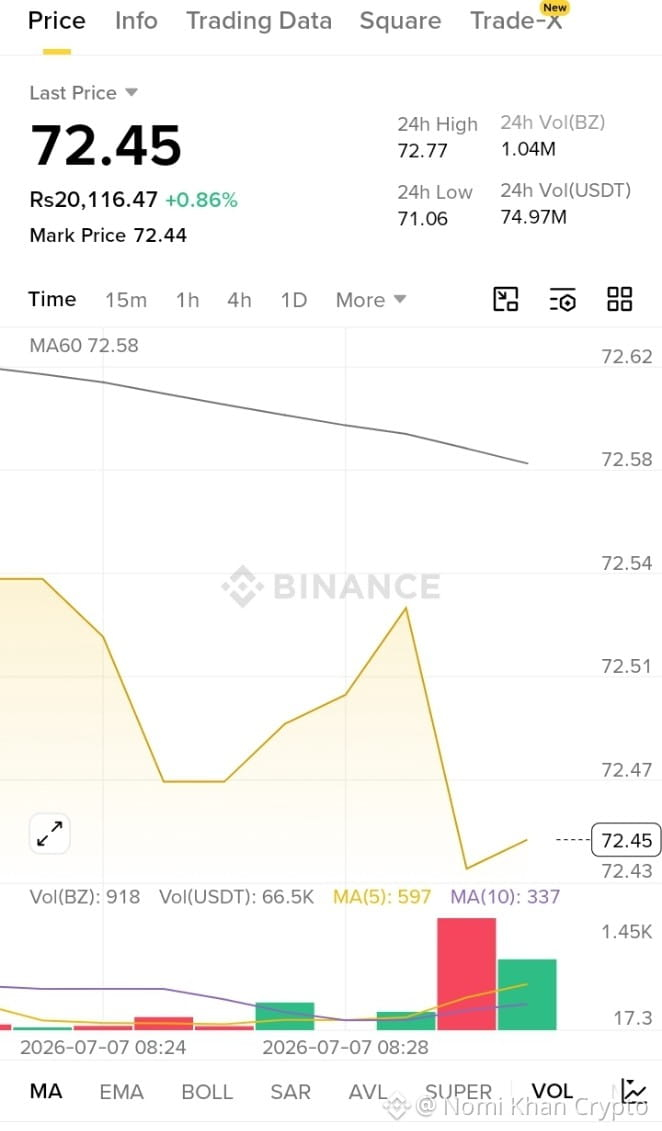The height and width of the screenshot is (1131, 662).
Task: Open the More timeframes dropdown
Action: [x=371, y=300]
